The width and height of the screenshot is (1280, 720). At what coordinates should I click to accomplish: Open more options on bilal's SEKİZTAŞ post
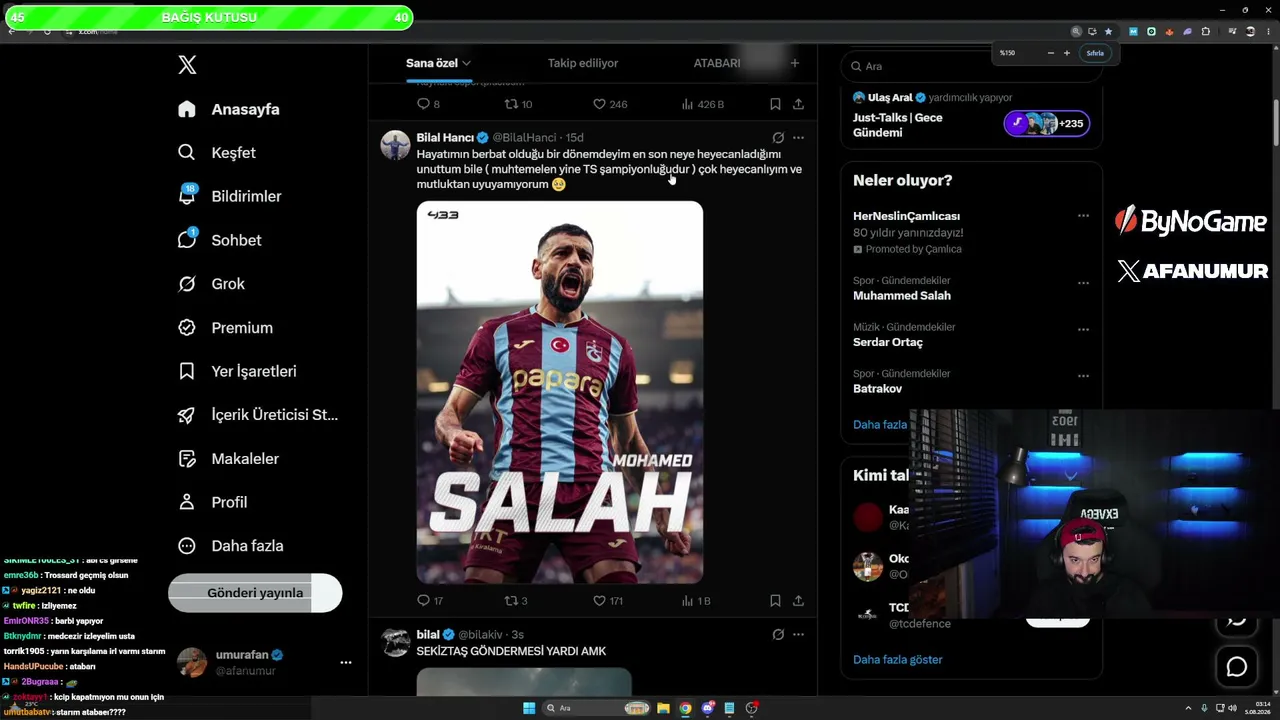[x=798, y=634]
